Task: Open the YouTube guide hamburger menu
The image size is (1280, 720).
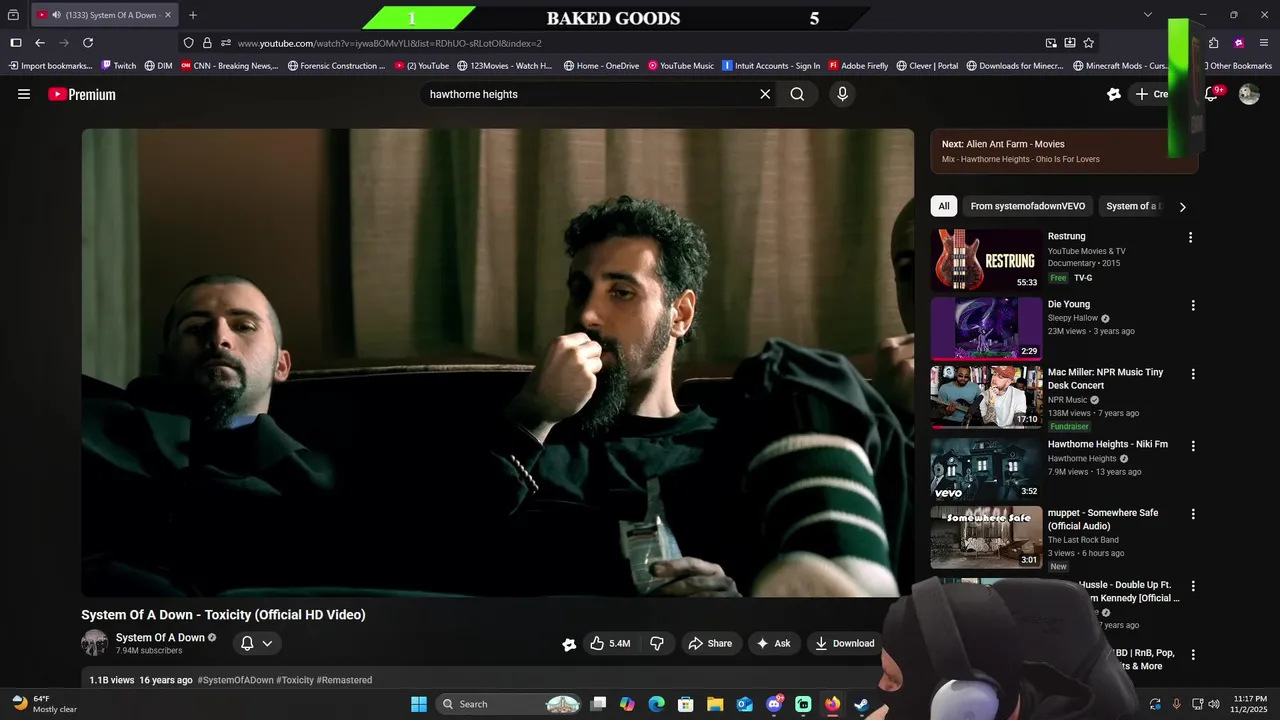Action: coord(24,94)
